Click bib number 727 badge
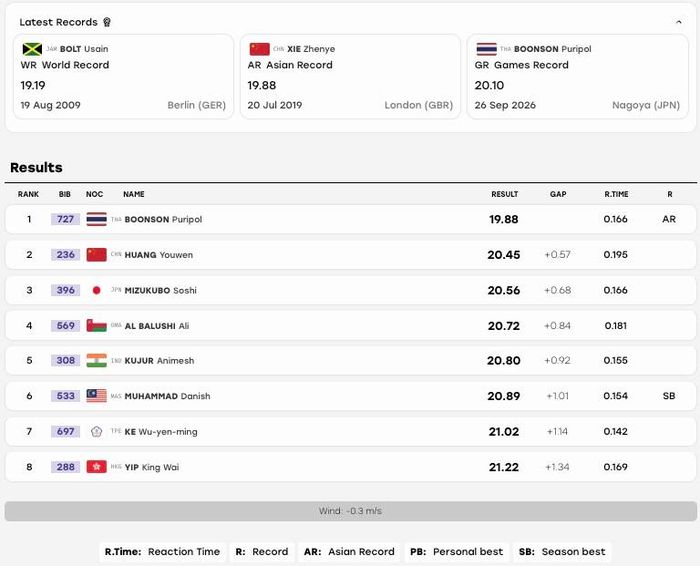 [65, 219]
